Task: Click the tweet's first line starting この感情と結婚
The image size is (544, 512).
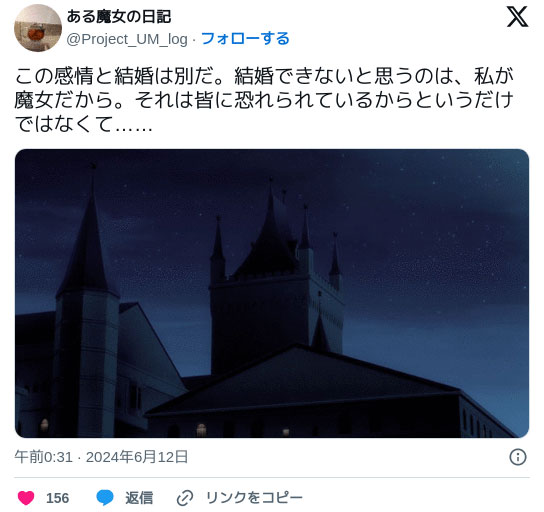Action: pos(264,76)
